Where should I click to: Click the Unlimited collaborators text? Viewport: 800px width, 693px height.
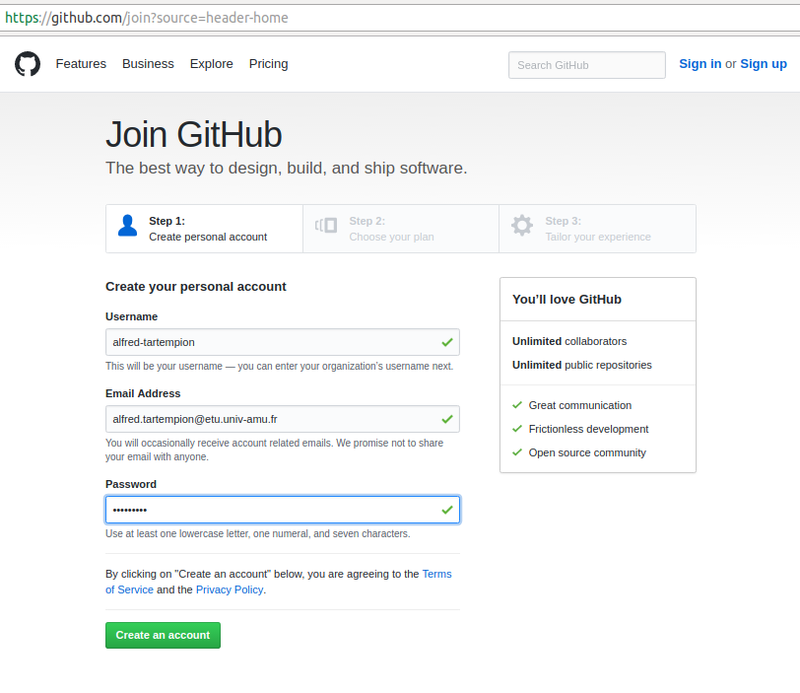569,341
